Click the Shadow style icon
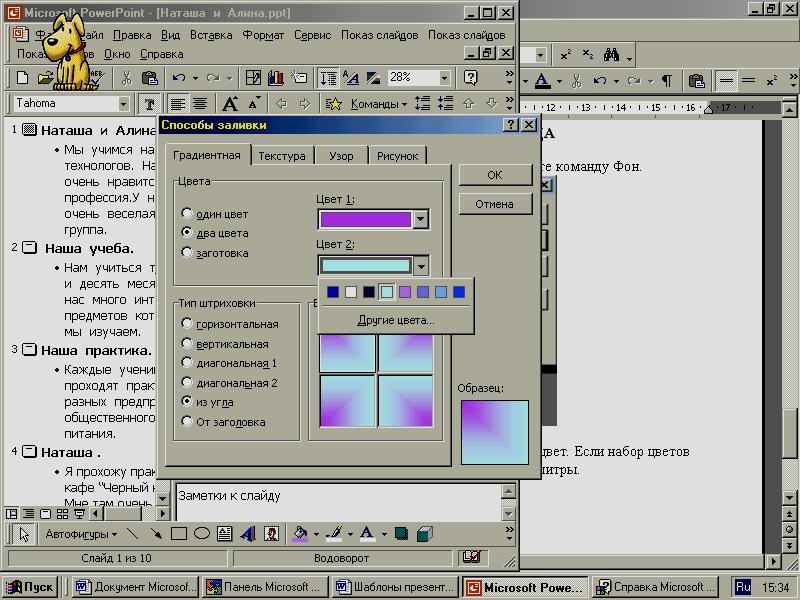Image resolution: width=800 pixels, height=600 pixels. 402,534
